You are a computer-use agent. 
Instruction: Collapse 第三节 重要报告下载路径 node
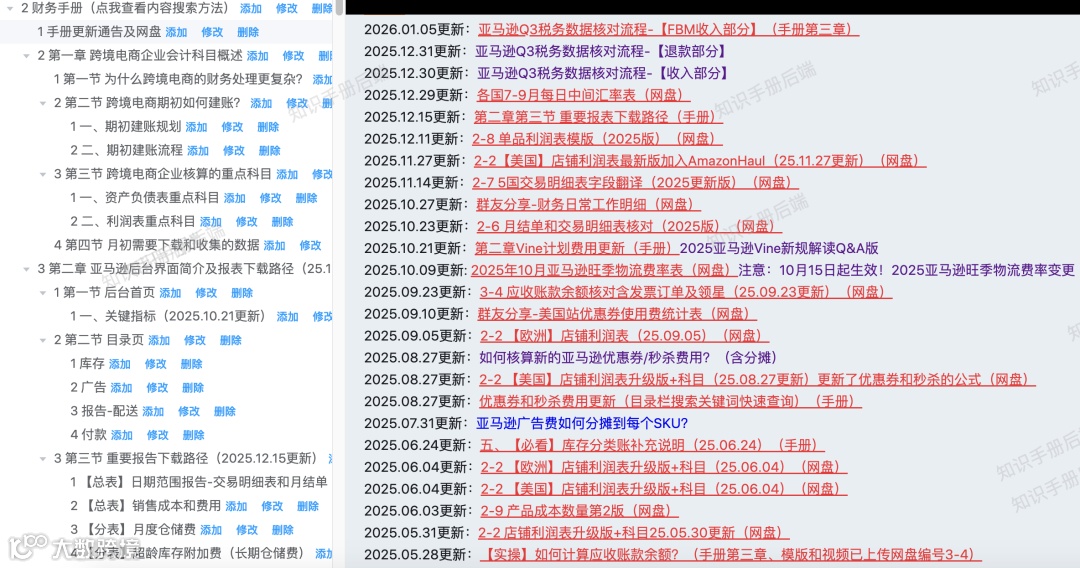[x=43, y=459]
